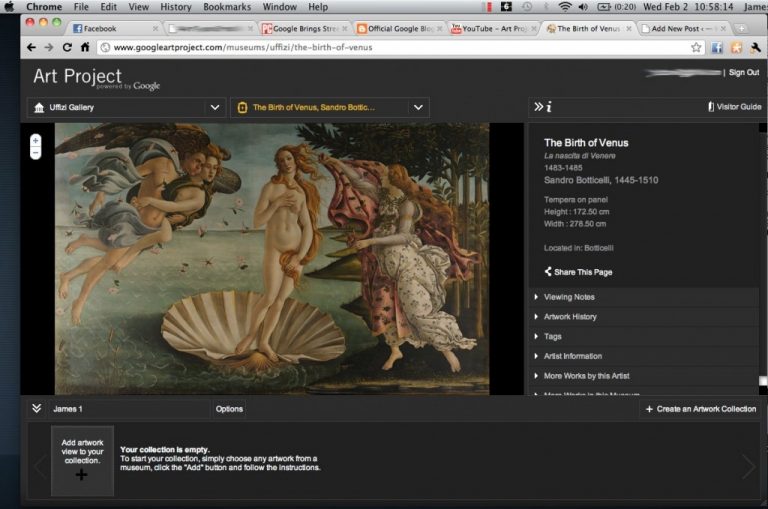Open the Visitor Guide
This screenshot has width=768, height=509.
[735, 107]
